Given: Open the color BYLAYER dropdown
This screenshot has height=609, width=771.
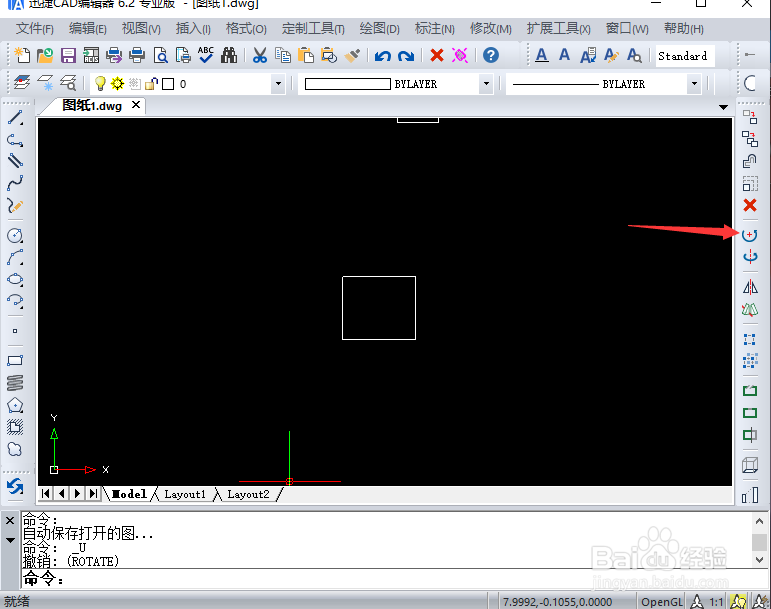Looking at the screenshot, I should point(486,84).
